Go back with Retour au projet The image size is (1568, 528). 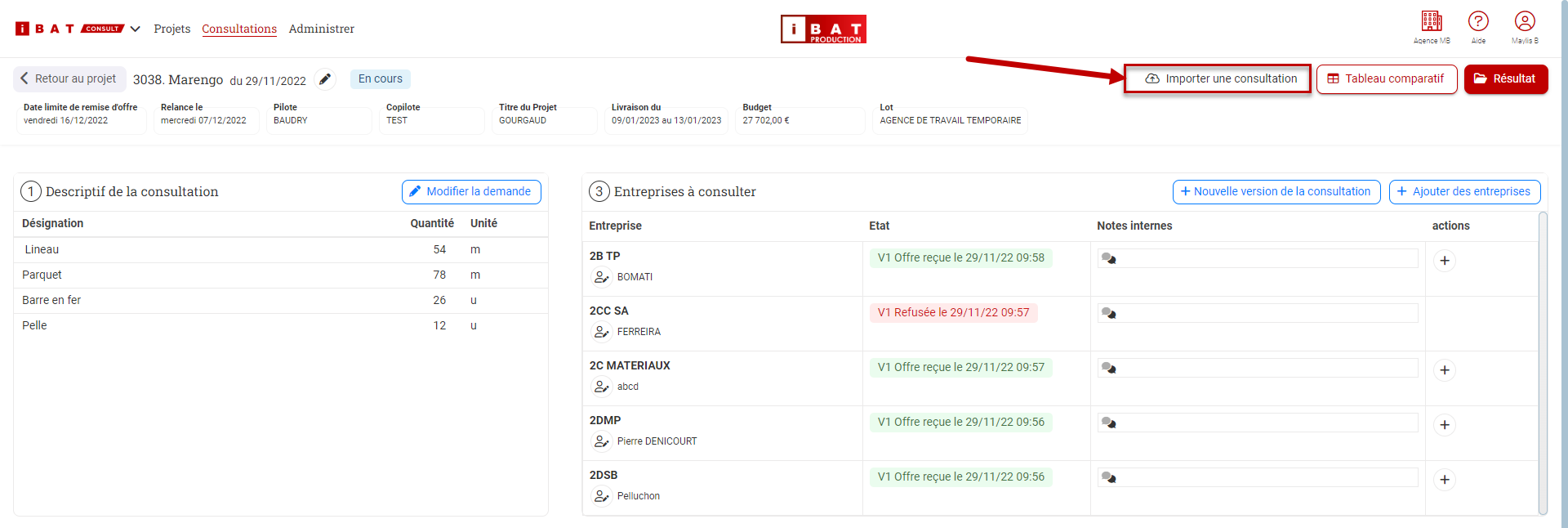[69, 78]
